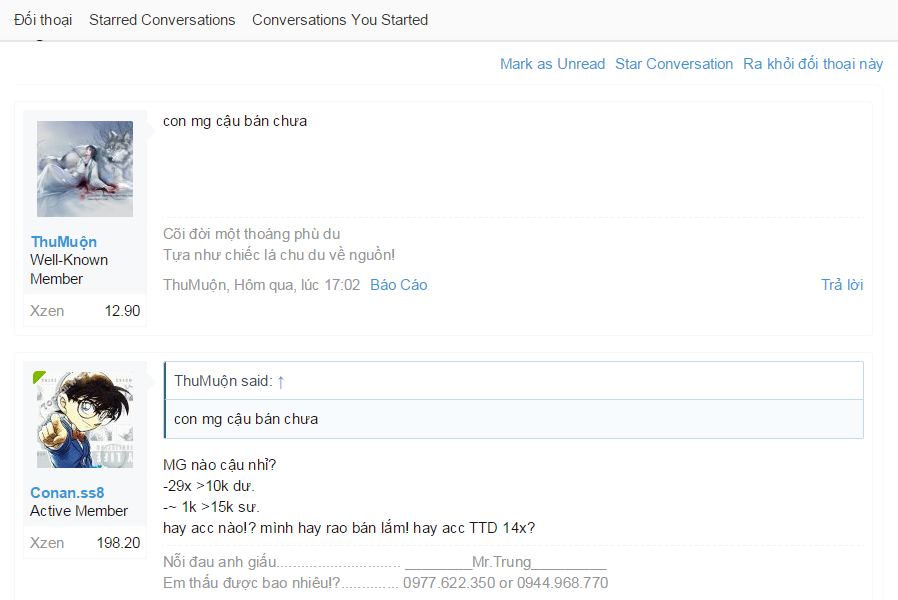The image size is (898, 600).
Task: Switch to Starred Conversations tab
Action: 162,20
